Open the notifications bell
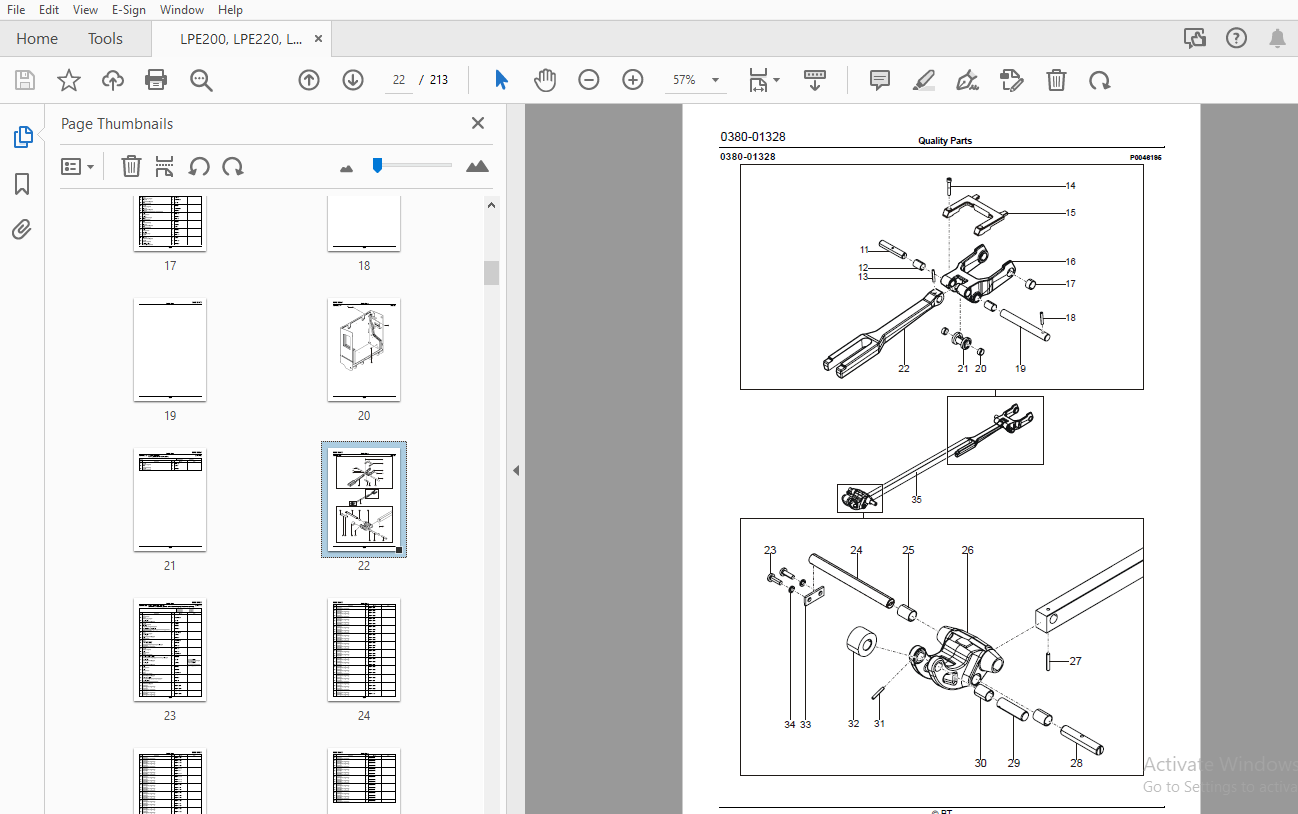1298x814 pixels. pos(1277,38)
